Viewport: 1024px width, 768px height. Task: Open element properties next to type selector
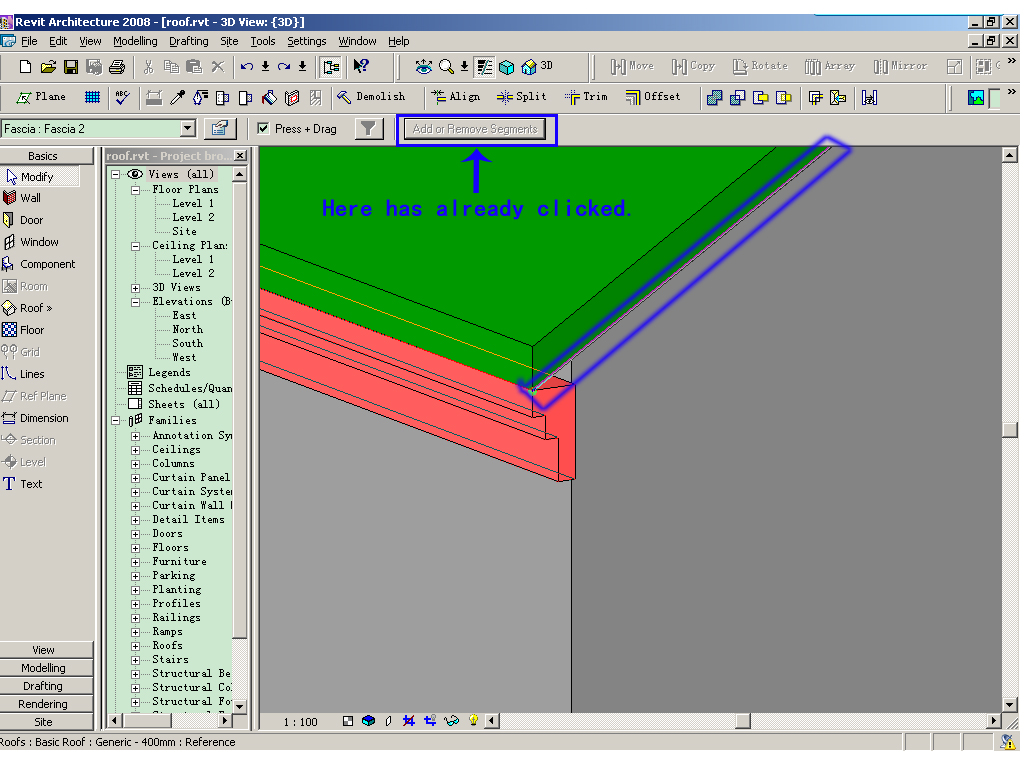(219, 128)
